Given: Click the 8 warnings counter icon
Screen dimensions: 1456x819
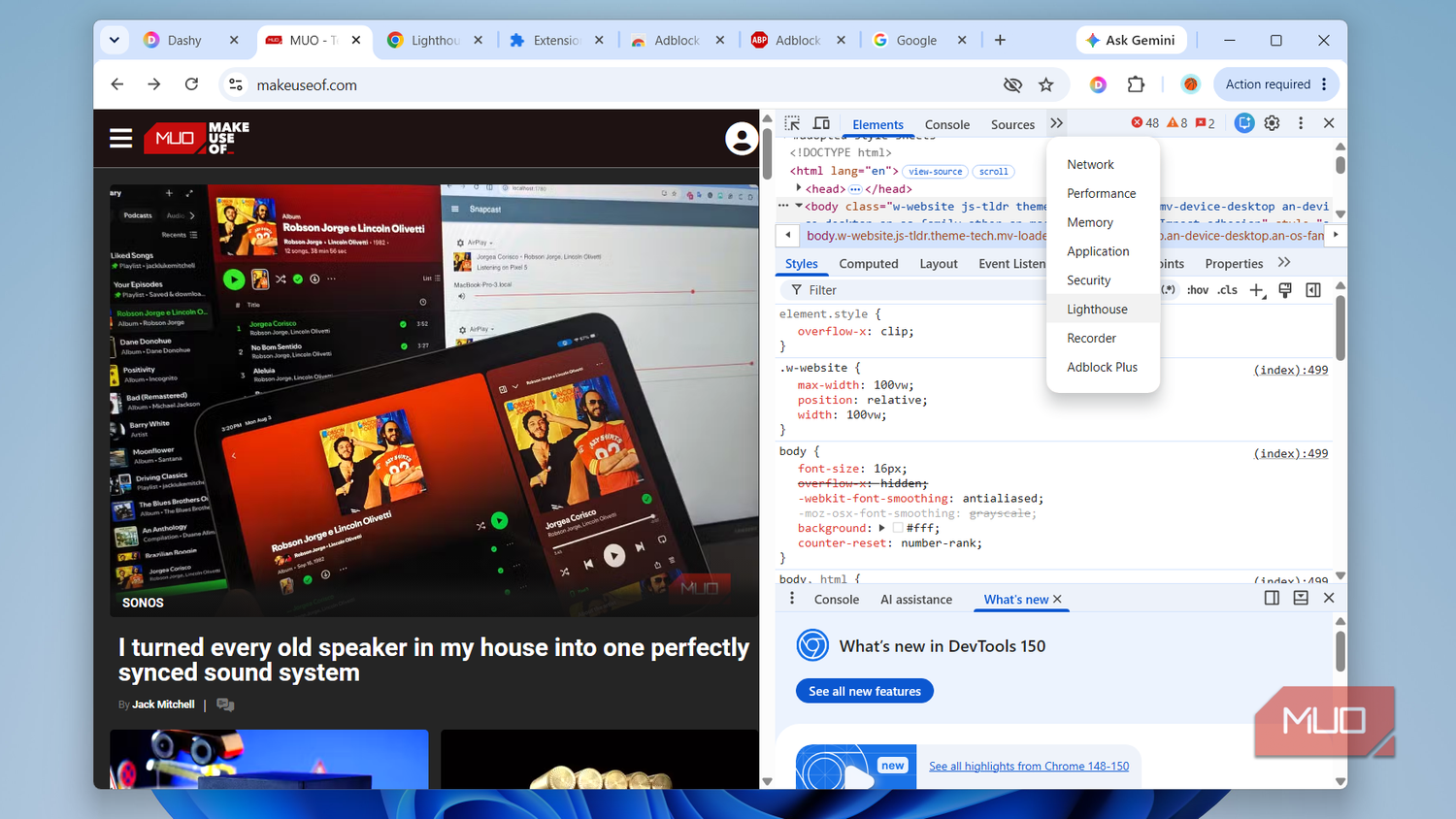Looking at the screenshot, I should click(1176, 123).
